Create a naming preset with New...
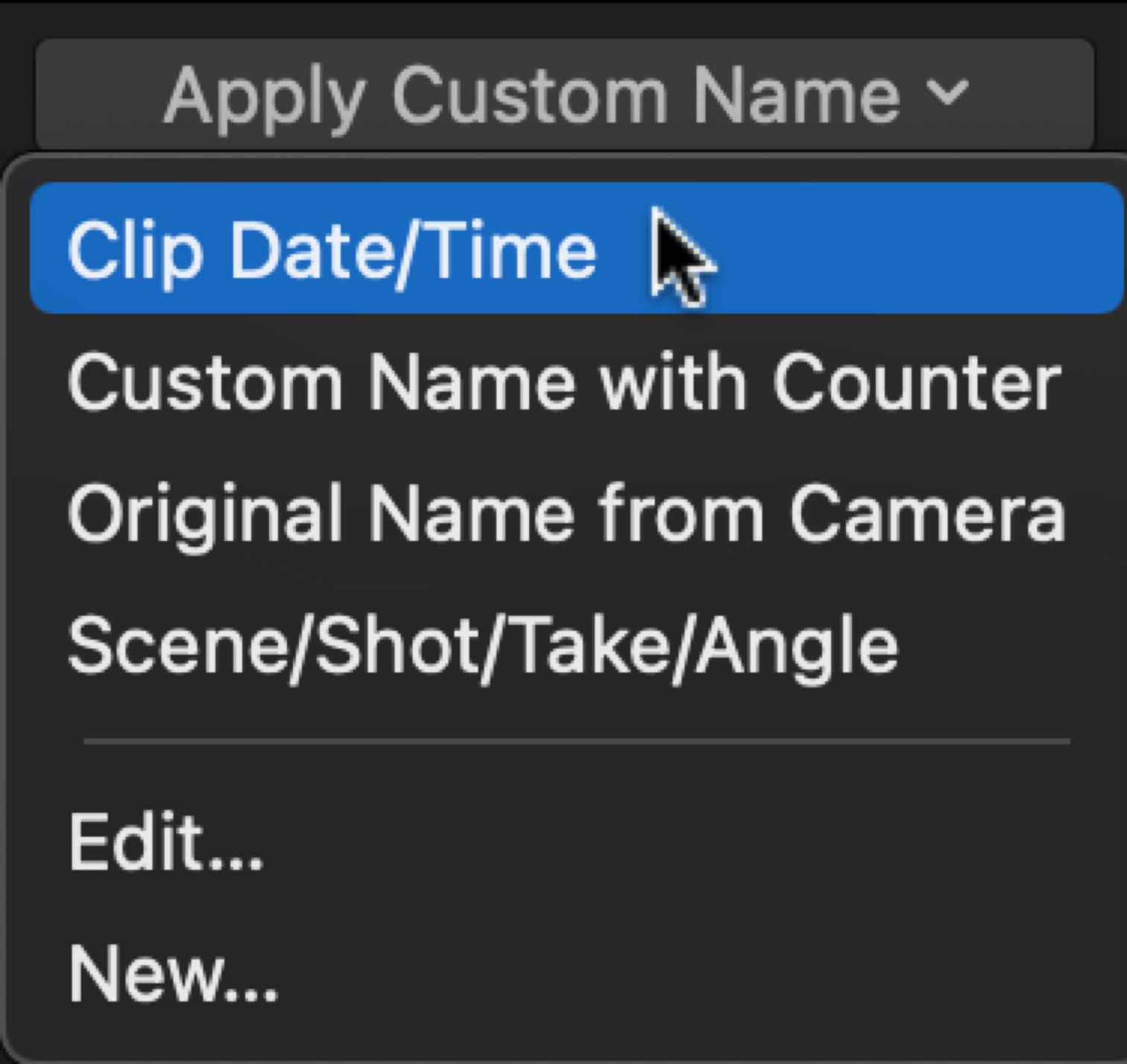The height and width of the screenshot is (1064, 1127). pyautogui.click(x=173, y=973)
